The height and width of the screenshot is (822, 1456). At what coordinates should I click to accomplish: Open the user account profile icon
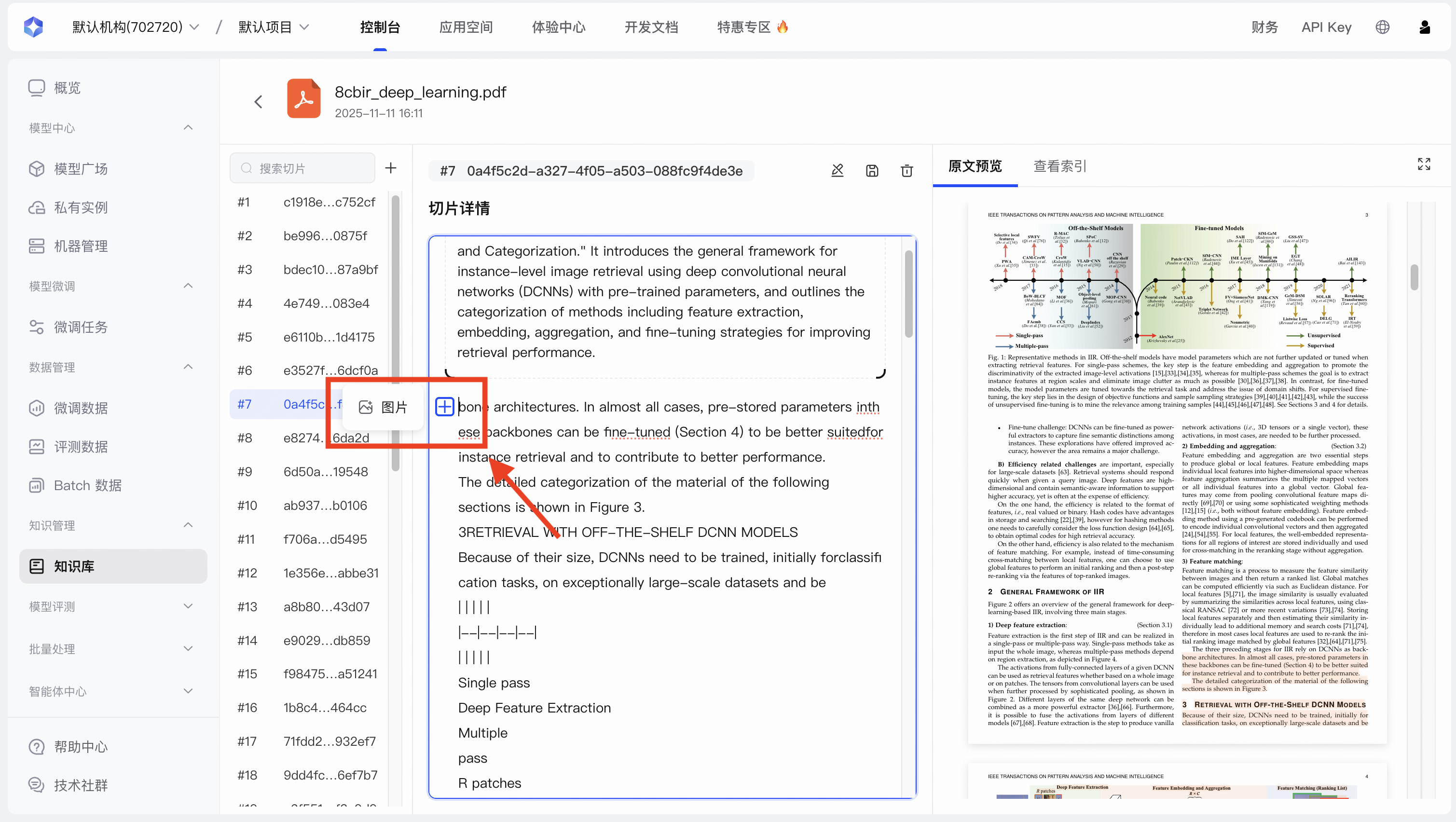tap(1424, 27)
